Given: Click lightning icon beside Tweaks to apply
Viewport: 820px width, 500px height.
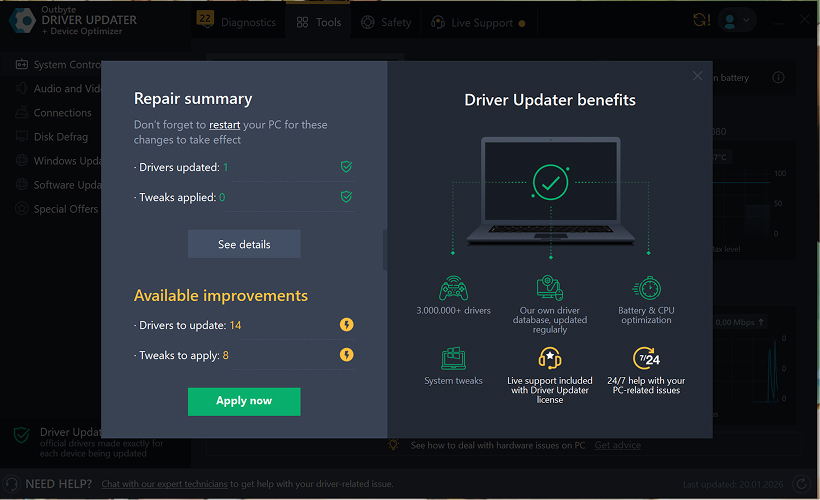Looking at the screenshot, I should pyautogui.click(x=346, y=355).
